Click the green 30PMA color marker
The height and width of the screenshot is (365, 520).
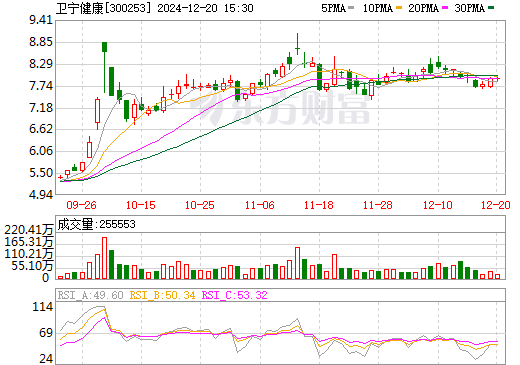pos(491,8)
